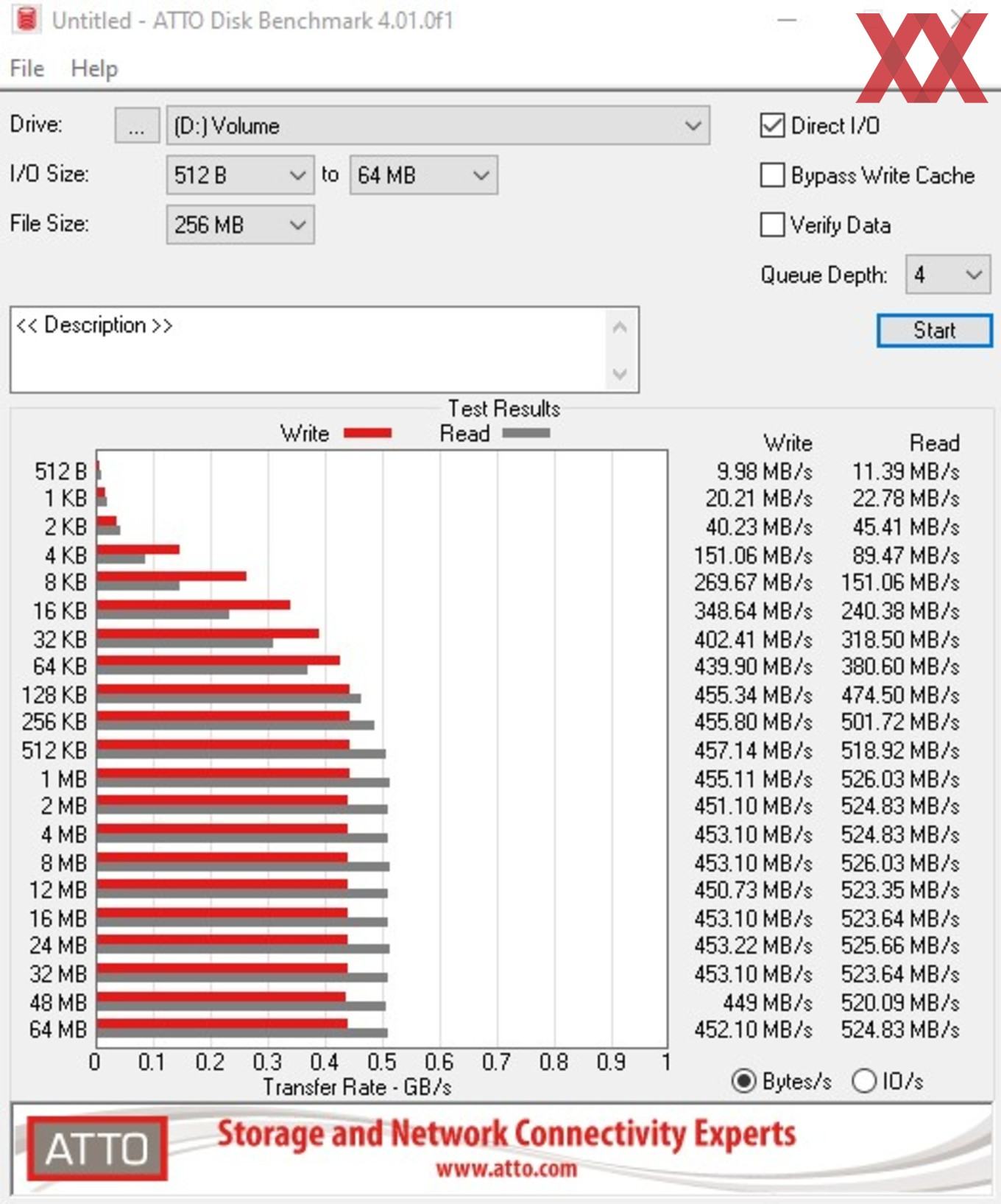Click the ATTO Disk Benchmark app icon in title bar
This screenshot has width=1001, height=1204.
click(x=26, y=20)
